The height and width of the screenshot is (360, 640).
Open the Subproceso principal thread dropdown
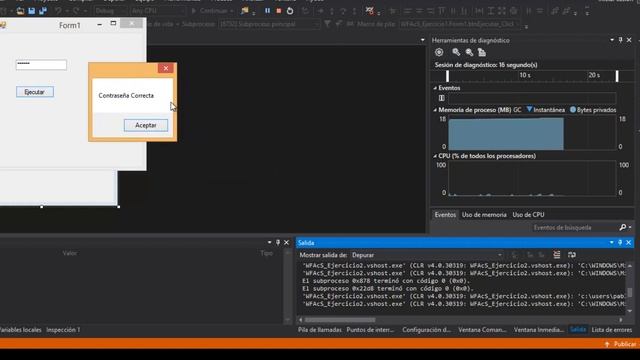click(269, 24)
